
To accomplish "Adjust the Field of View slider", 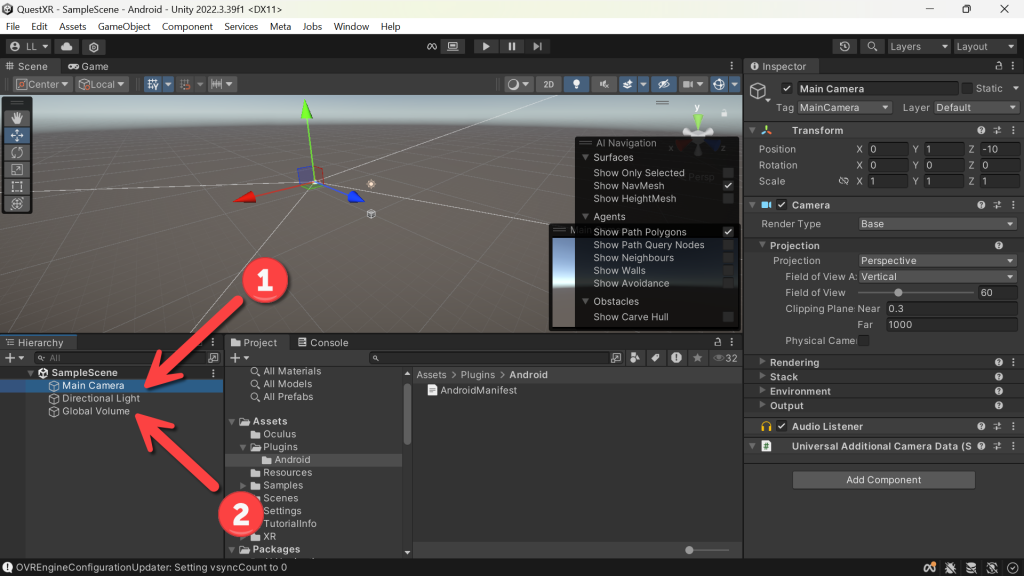I will click(x=916, y=293).
